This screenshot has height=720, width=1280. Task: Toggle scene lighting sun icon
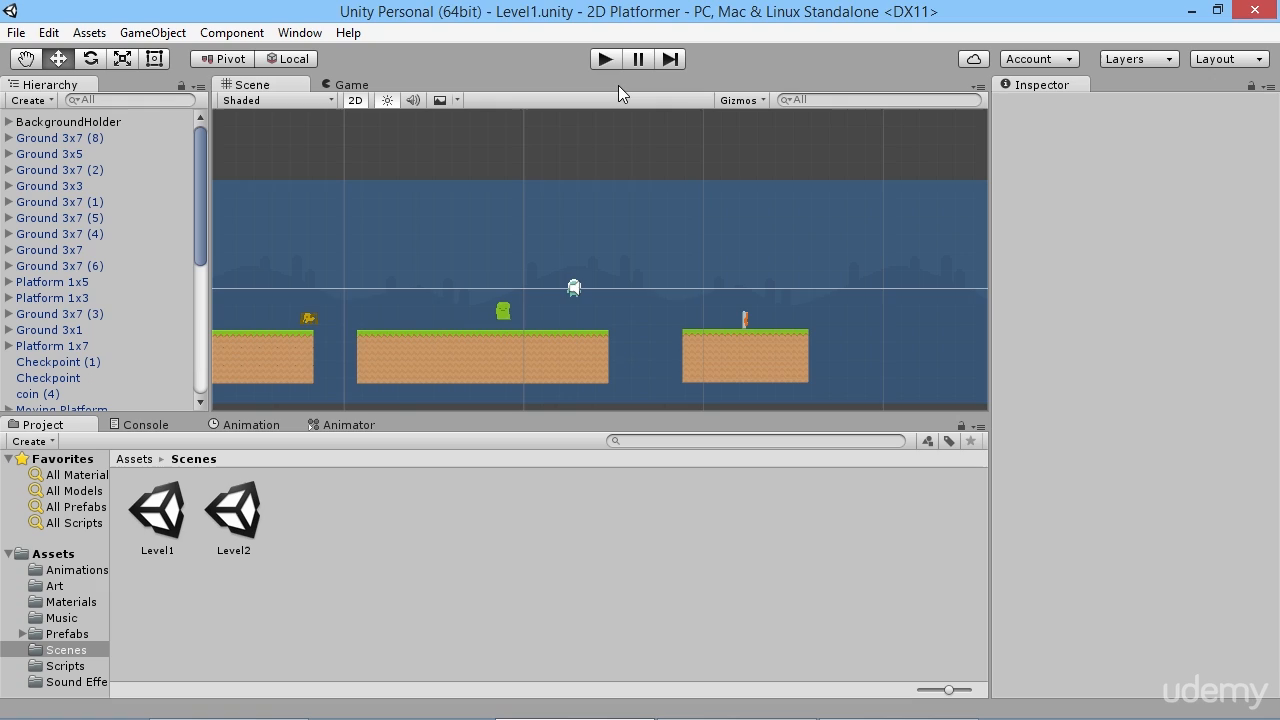pyautogui.click(x=387, y=100)
